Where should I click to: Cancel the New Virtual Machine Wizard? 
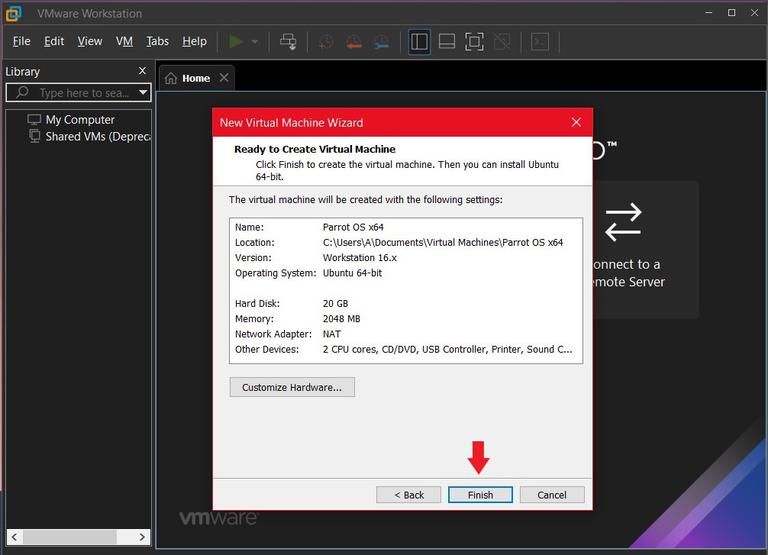[x=552, y=495]
